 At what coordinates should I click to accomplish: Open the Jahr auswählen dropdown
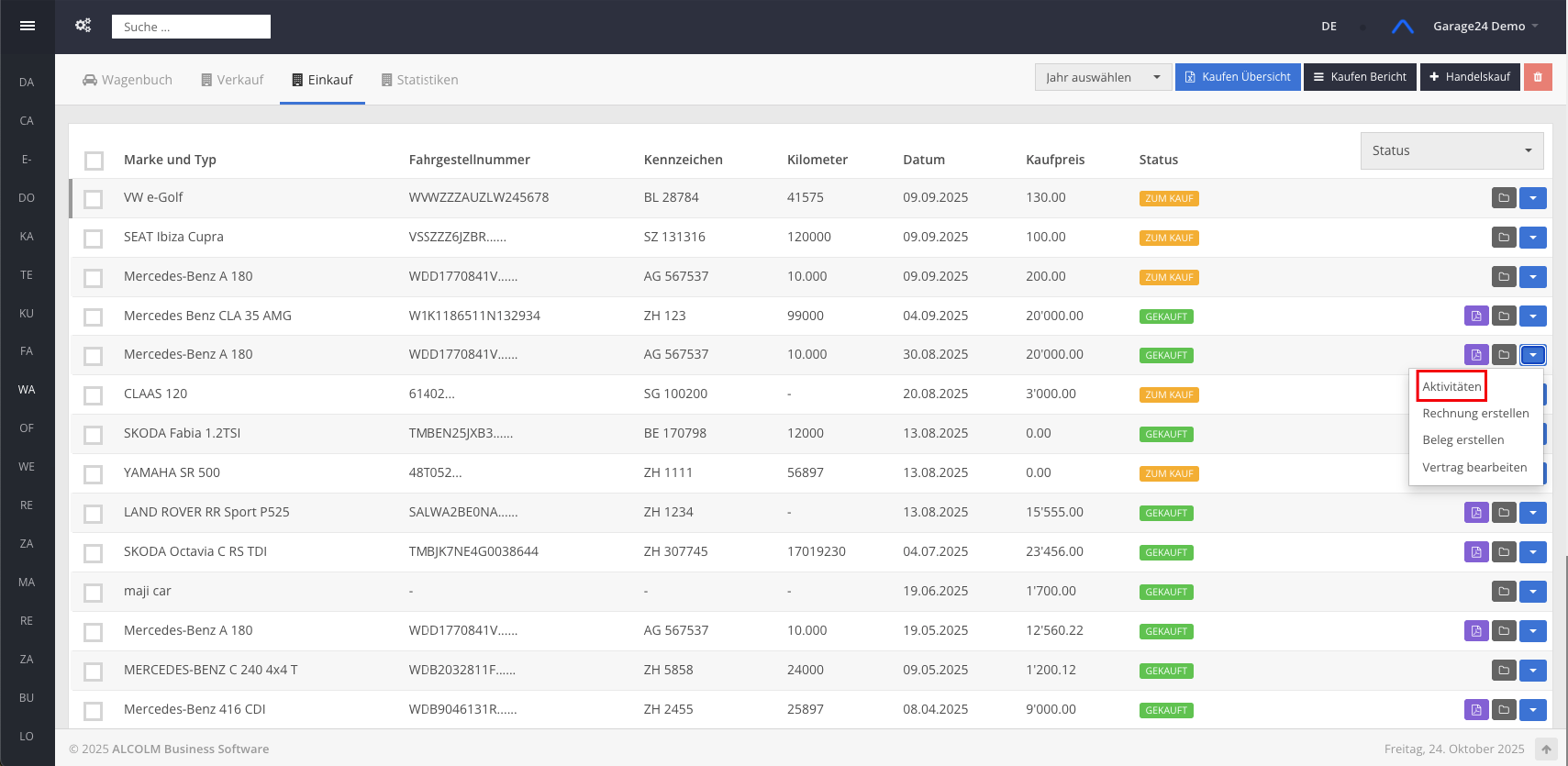click(x=1102, y=77)
